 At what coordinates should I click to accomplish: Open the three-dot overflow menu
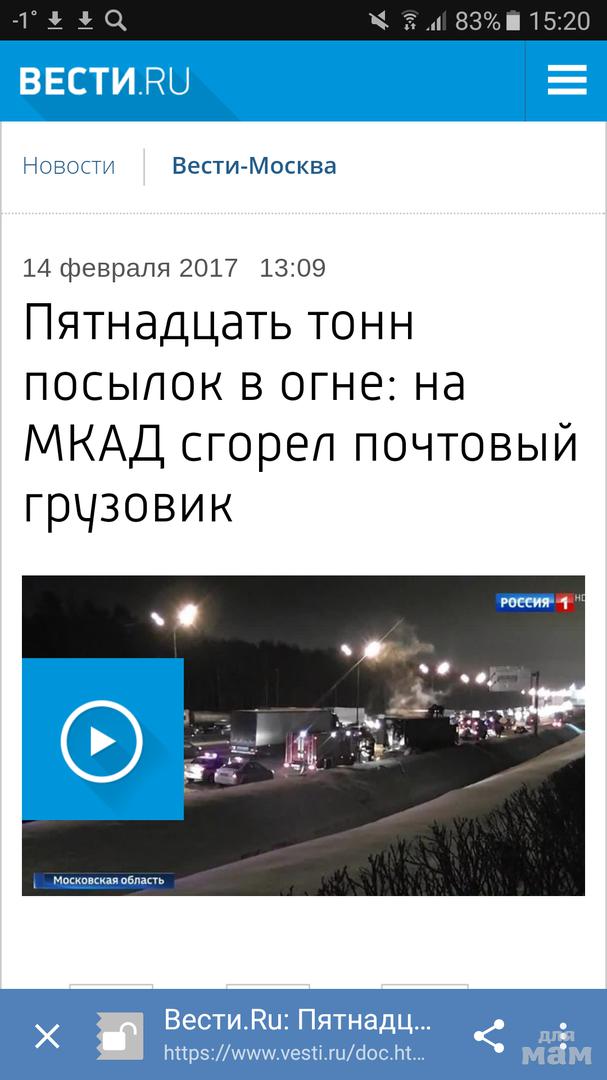pyautogui.click(x=564, y=1035)
